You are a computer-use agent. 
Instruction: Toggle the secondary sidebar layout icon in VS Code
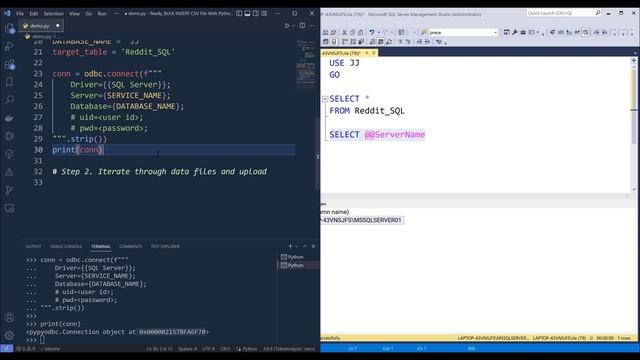(256, 13)
